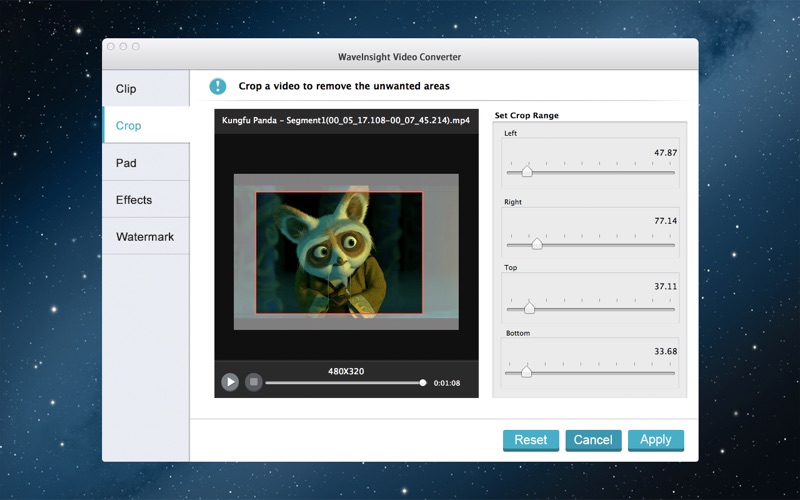The width and height of the screenshot is (800, 500).
Task: Click the Reset button
Action: (531, 440)
